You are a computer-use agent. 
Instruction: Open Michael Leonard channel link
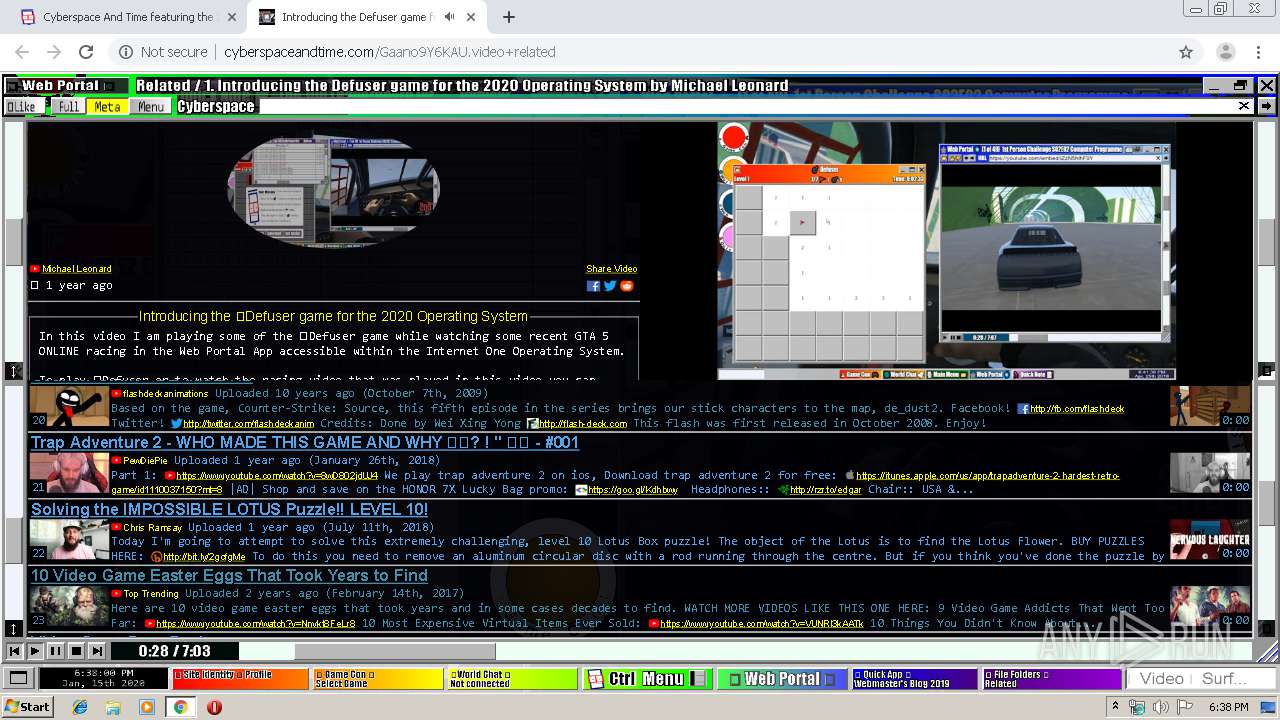coord(77,269)
